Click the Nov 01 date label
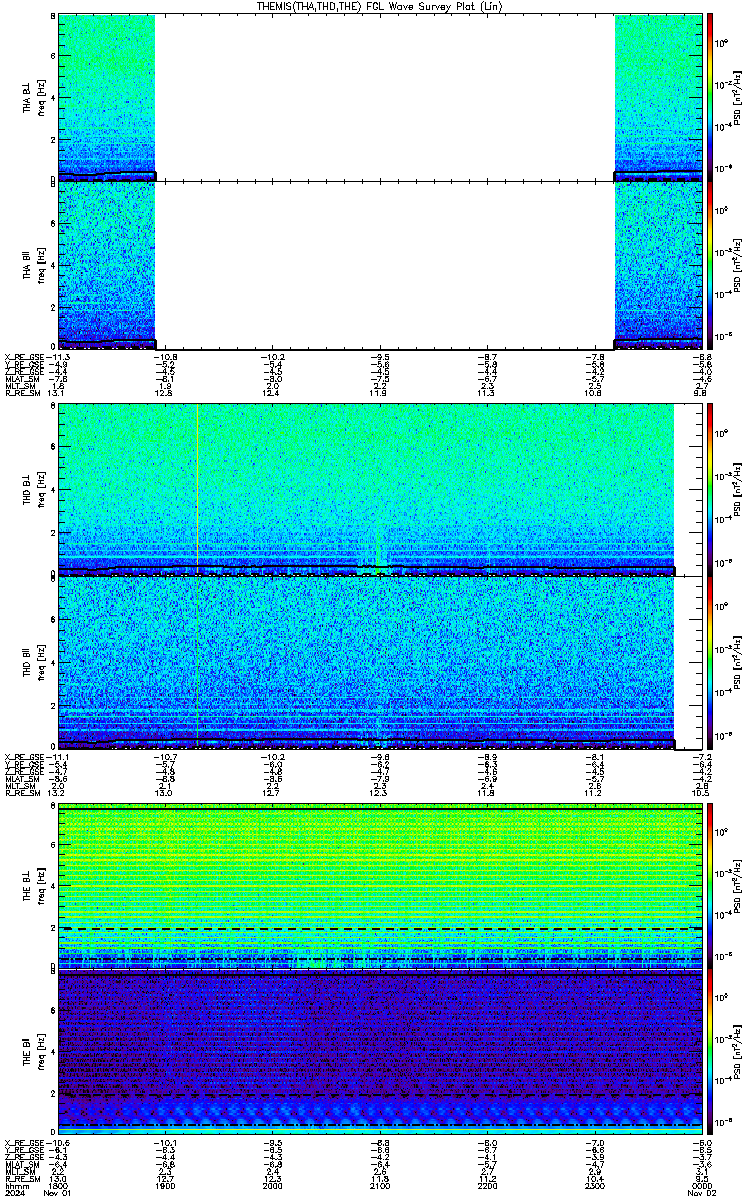This screenshot has height=1200, width=750. (x=56, y=1194)
